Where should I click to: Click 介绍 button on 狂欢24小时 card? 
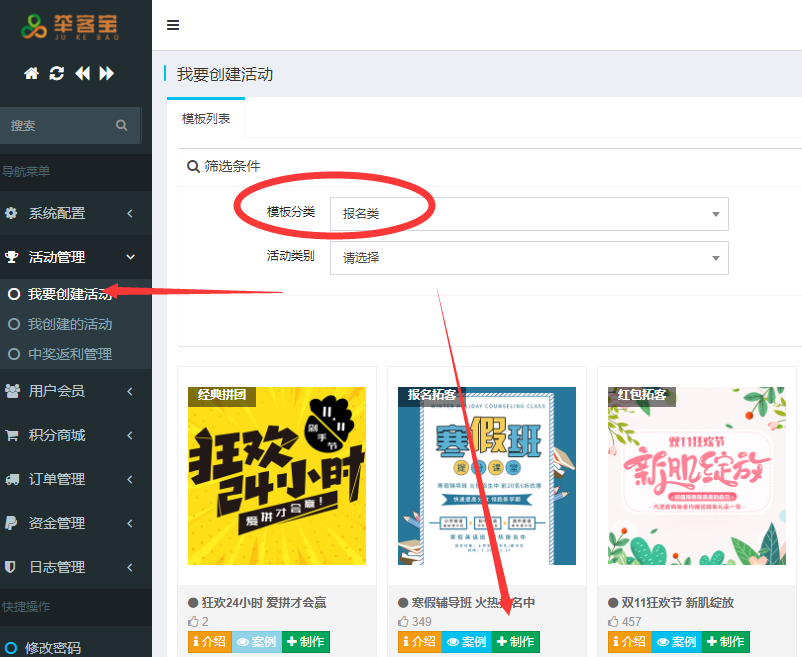pos(210,642)
